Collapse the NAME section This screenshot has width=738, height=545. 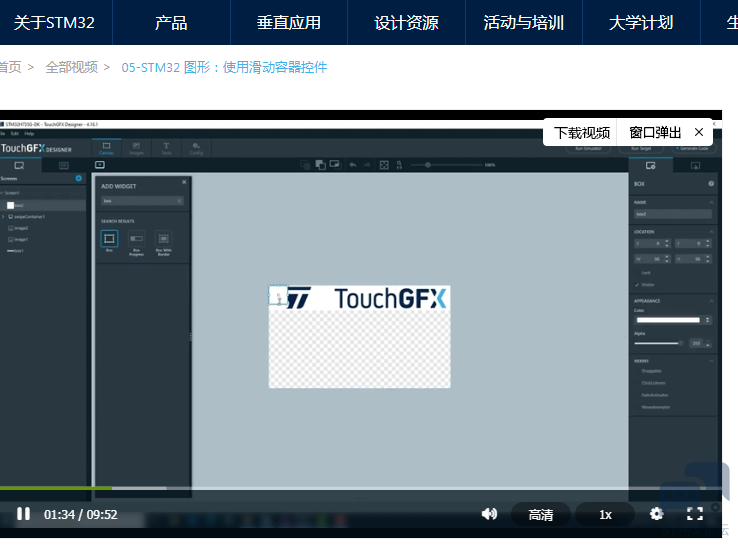[x=711, y=202]
